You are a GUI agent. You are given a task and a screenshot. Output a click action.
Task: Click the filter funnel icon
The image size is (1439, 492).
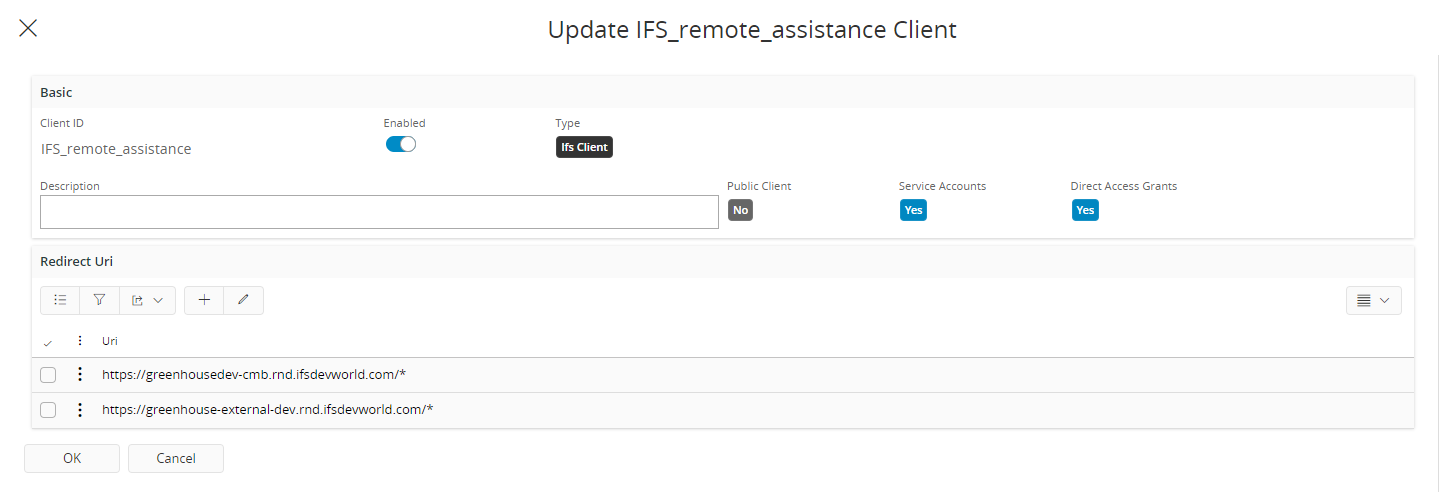tap(99, 300)
